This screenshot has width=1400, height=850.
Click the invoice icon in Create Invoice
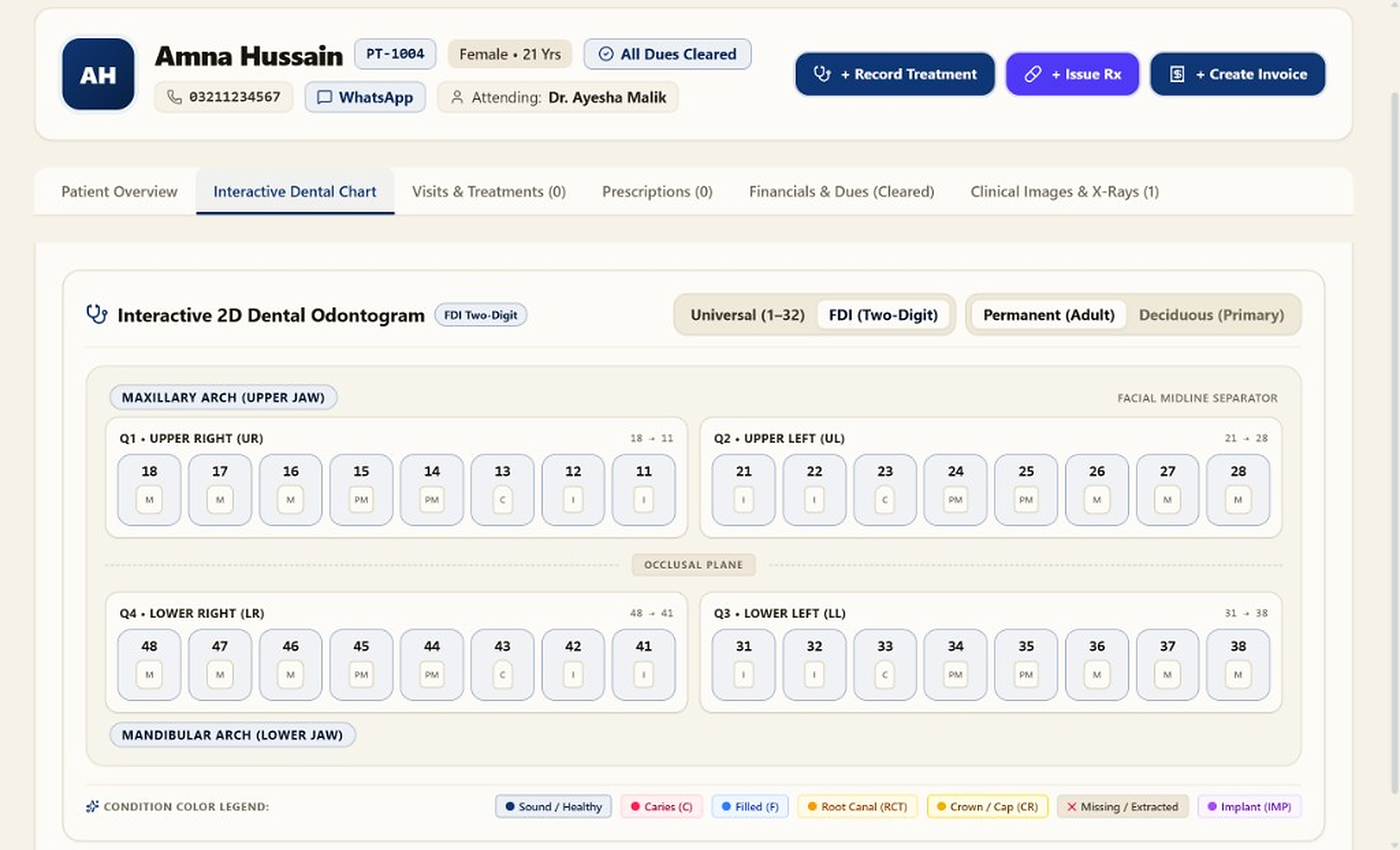1177,74
